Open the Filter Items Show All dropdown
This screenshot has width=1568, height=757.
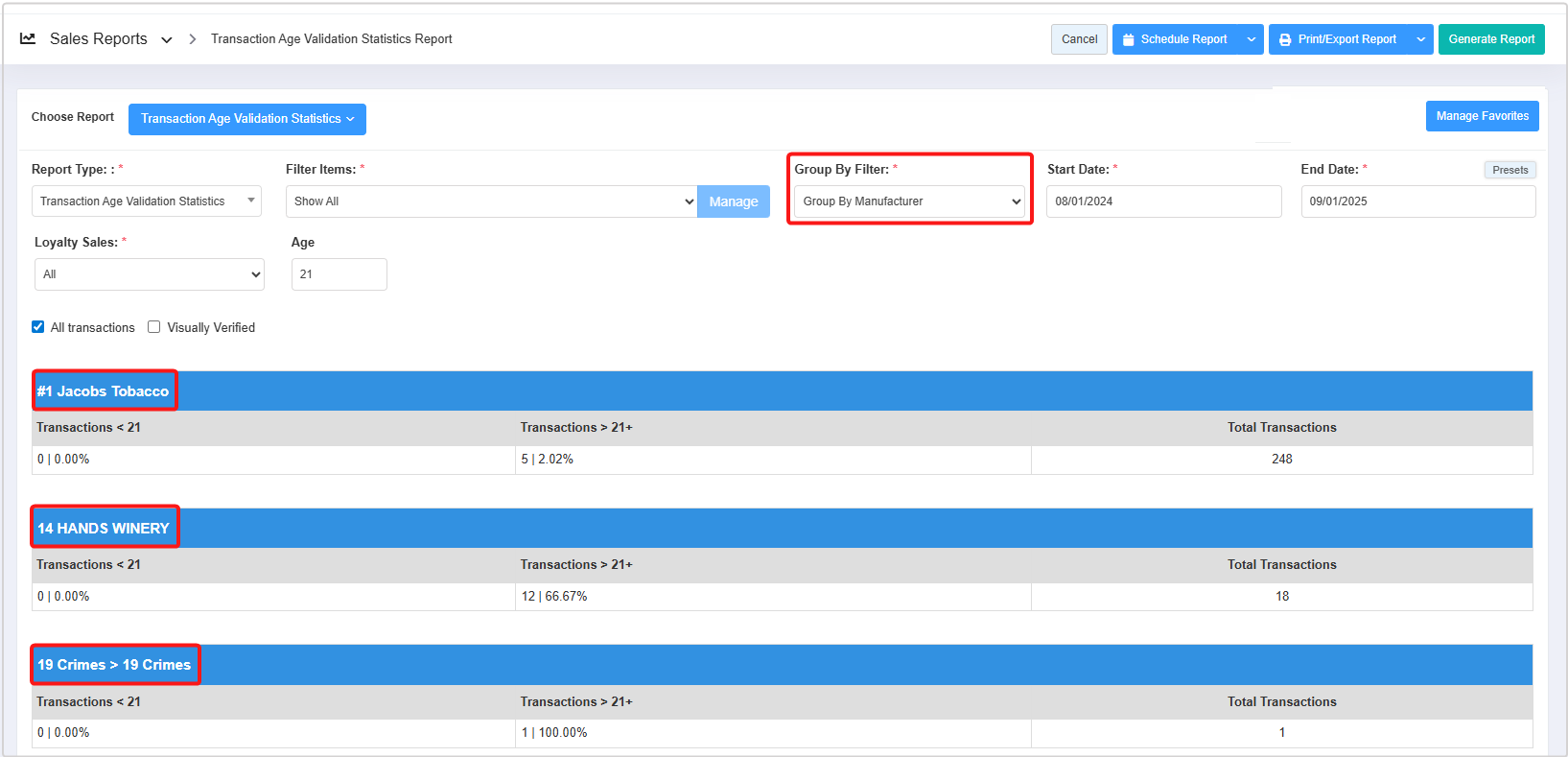coord(491,201)
